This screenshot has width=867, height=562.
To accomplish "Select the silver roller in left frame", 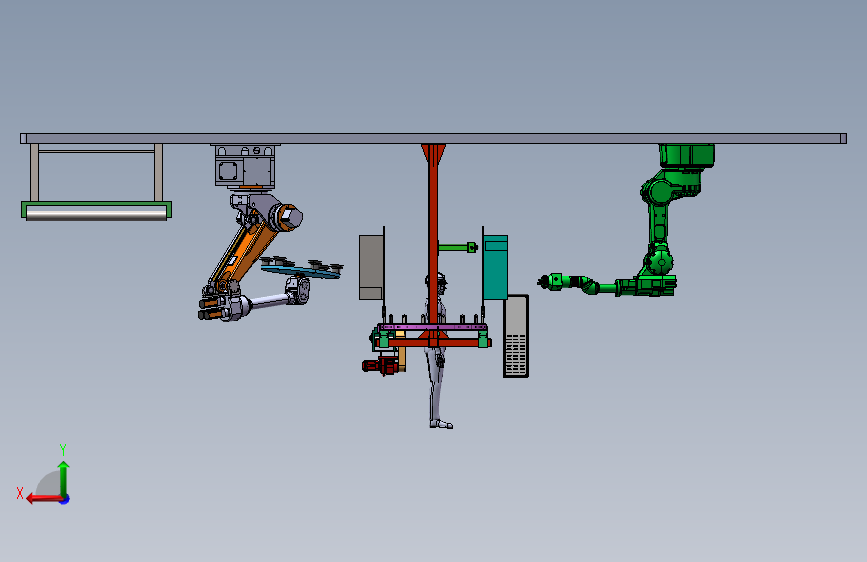I will pyautogui.click(x=96, y=213).
